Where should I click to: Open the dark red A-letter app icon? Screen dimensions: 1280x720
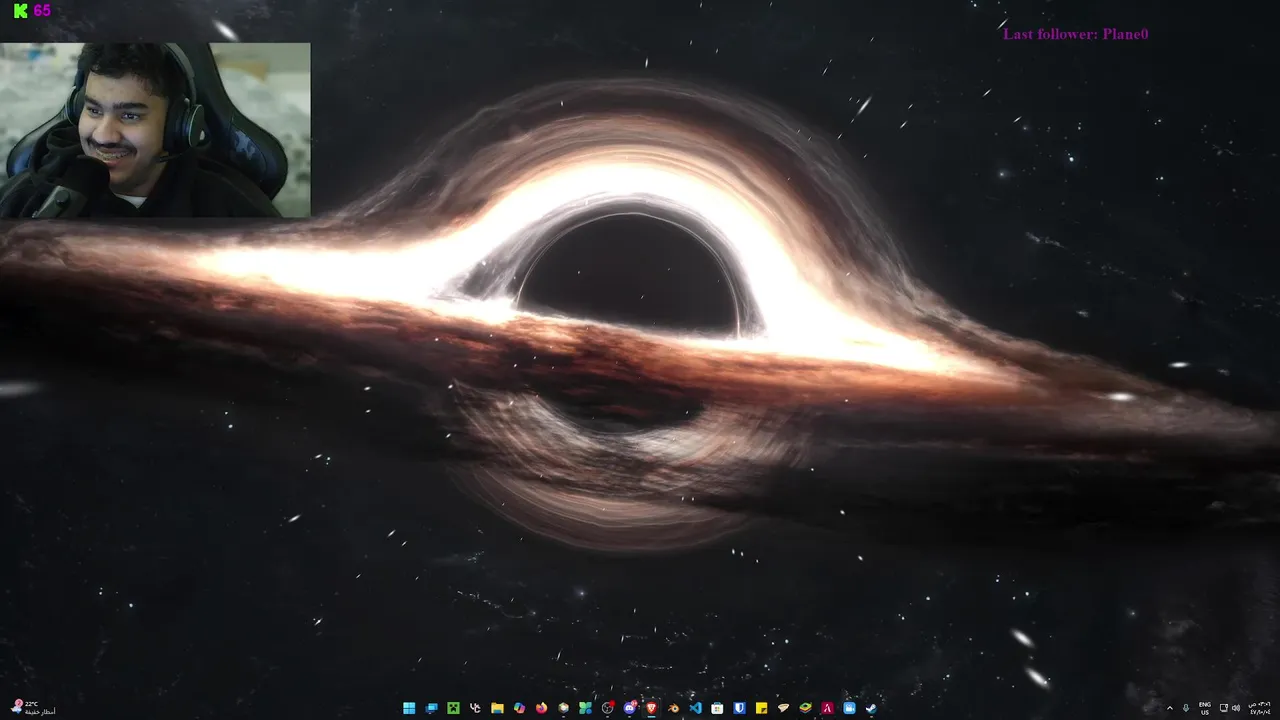(827, 708)
